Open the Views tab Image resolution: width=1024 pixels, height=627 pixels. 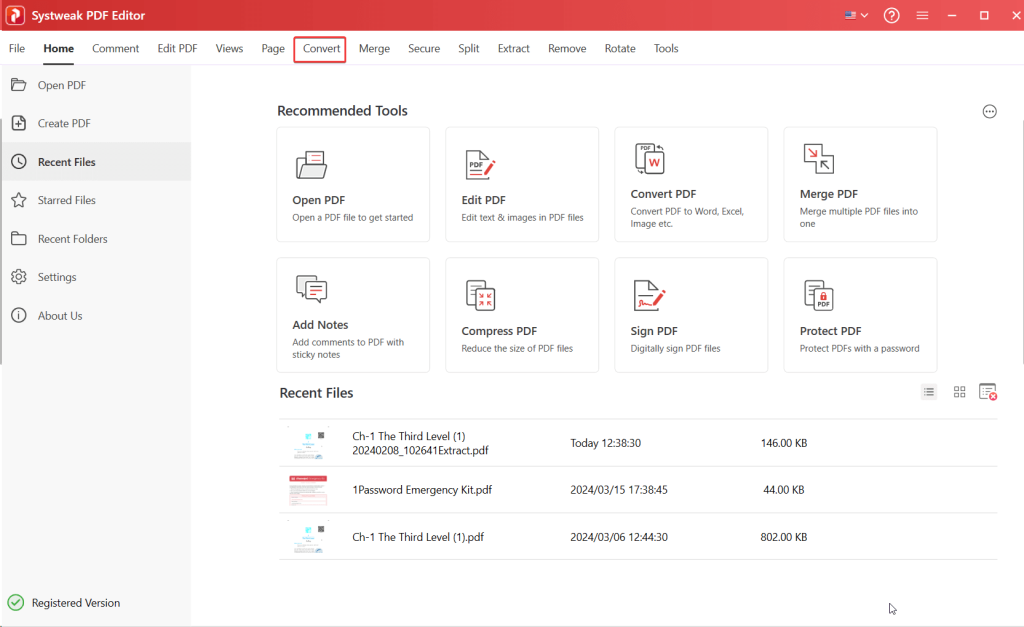coord(229,48)
